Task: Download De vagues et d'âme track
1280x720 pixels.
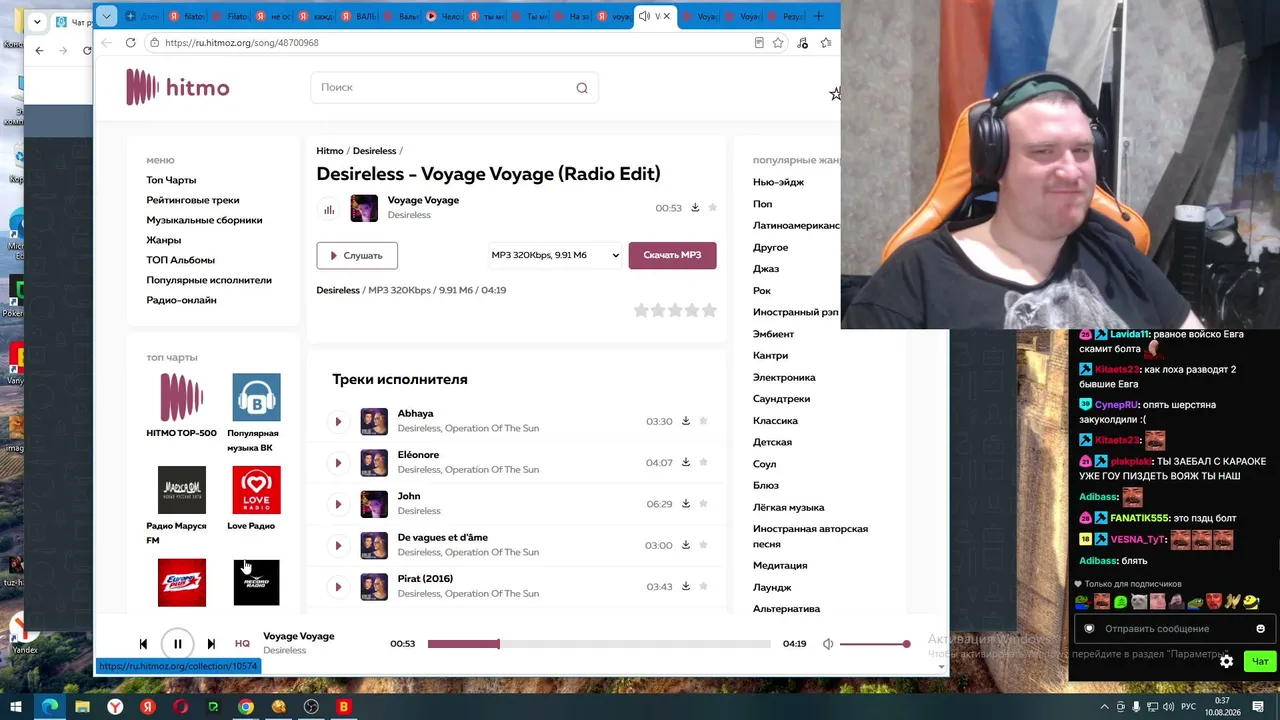Action: pyautogui.click(x=686, y=545)
